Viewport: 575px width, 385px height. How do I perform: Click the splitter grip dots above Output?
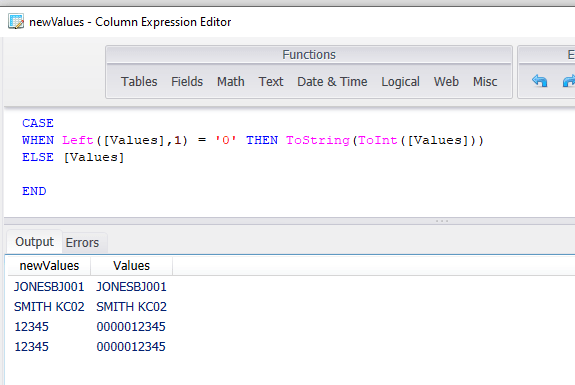tap(442, 221)
